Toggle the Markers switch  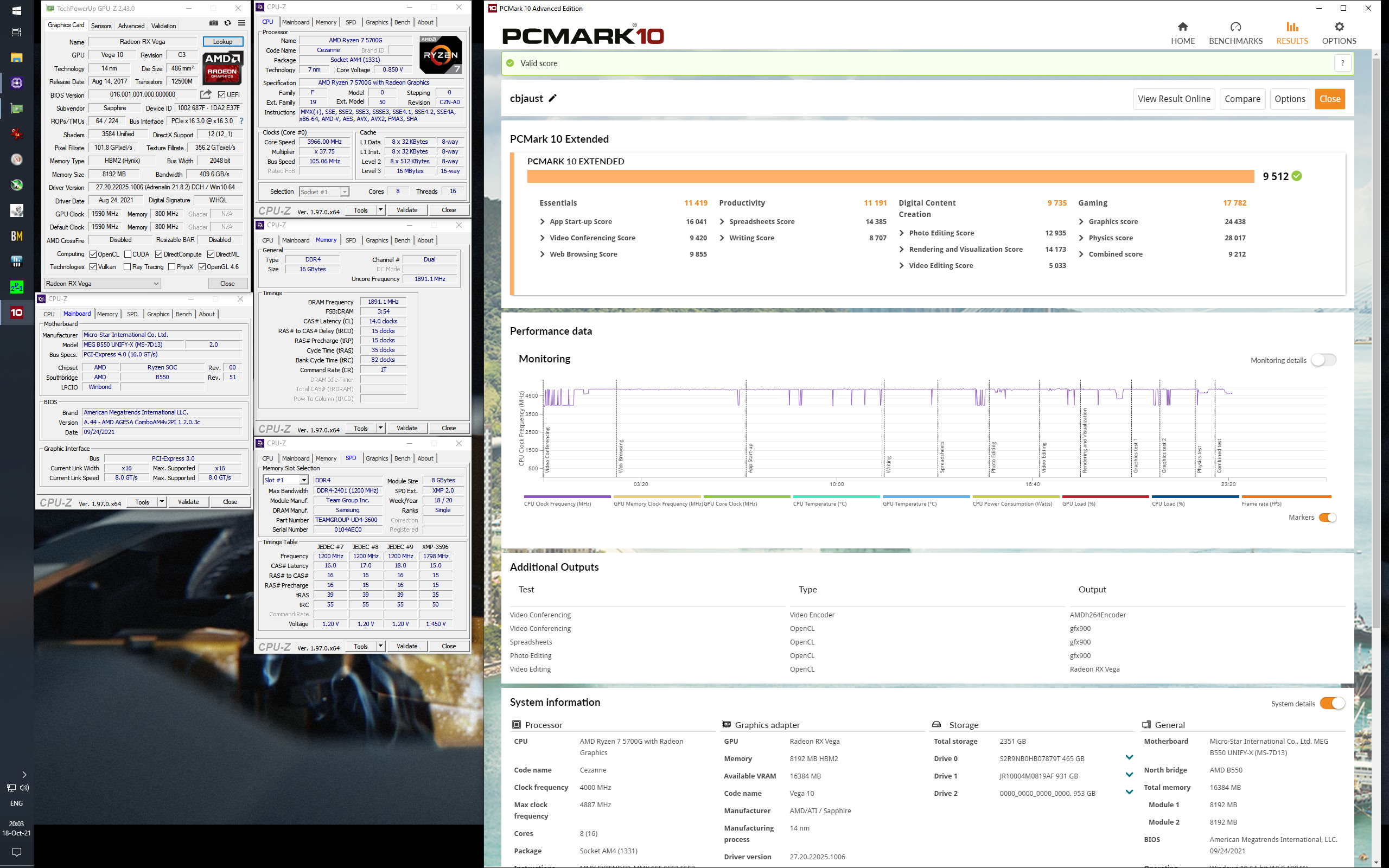pos(1328,517)
